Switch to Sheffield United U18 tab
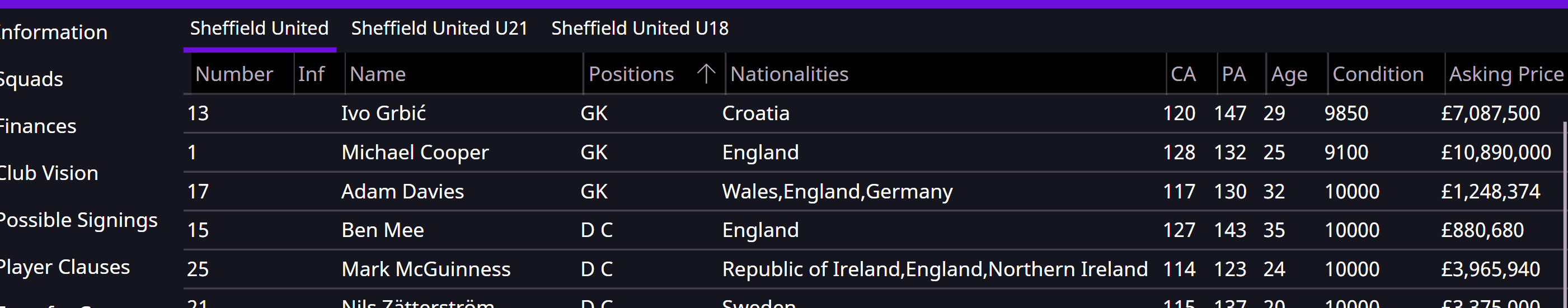Image resolution: width=1568 pixels, height=308 pixels. [639, 29]
